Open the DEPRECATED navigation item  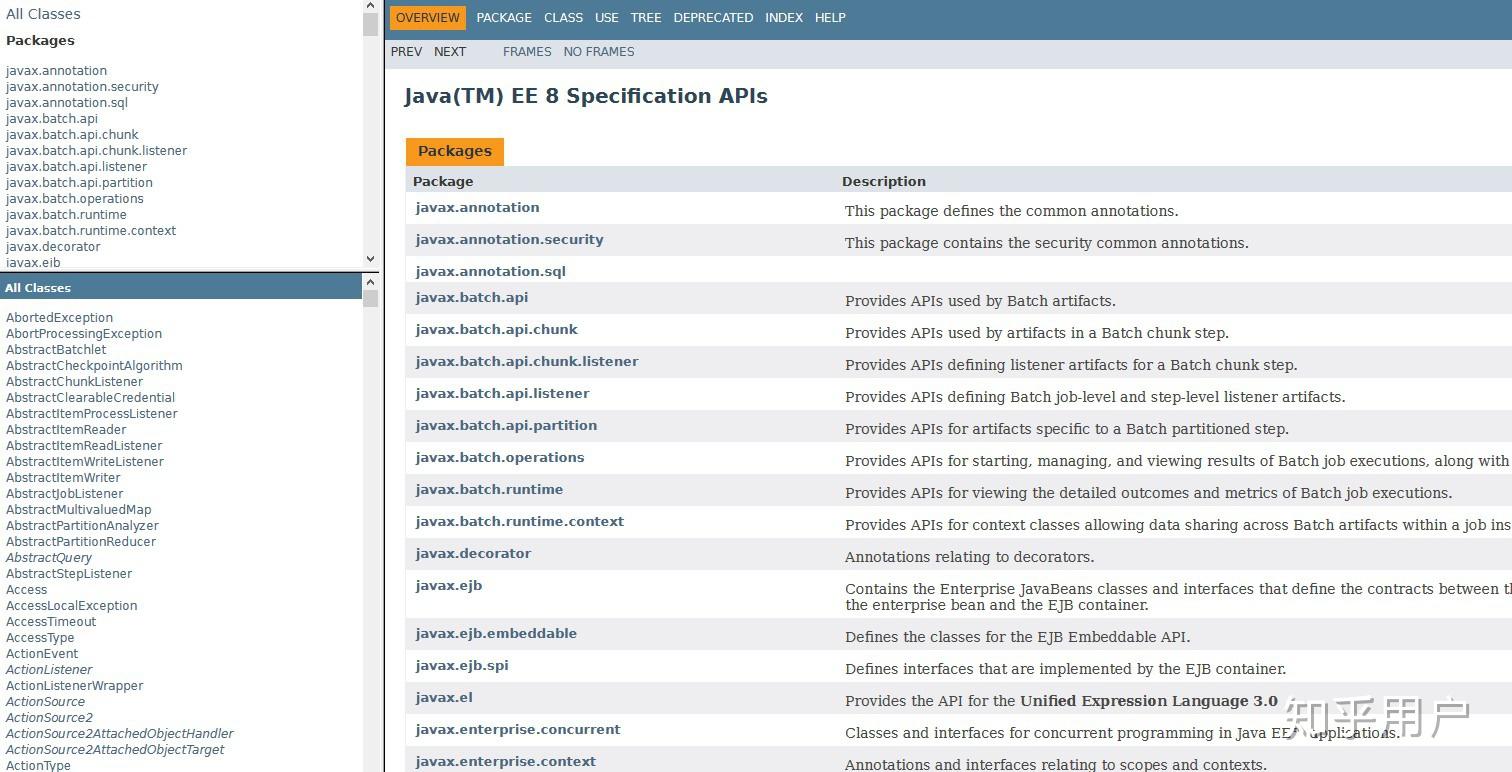(713, 18)
